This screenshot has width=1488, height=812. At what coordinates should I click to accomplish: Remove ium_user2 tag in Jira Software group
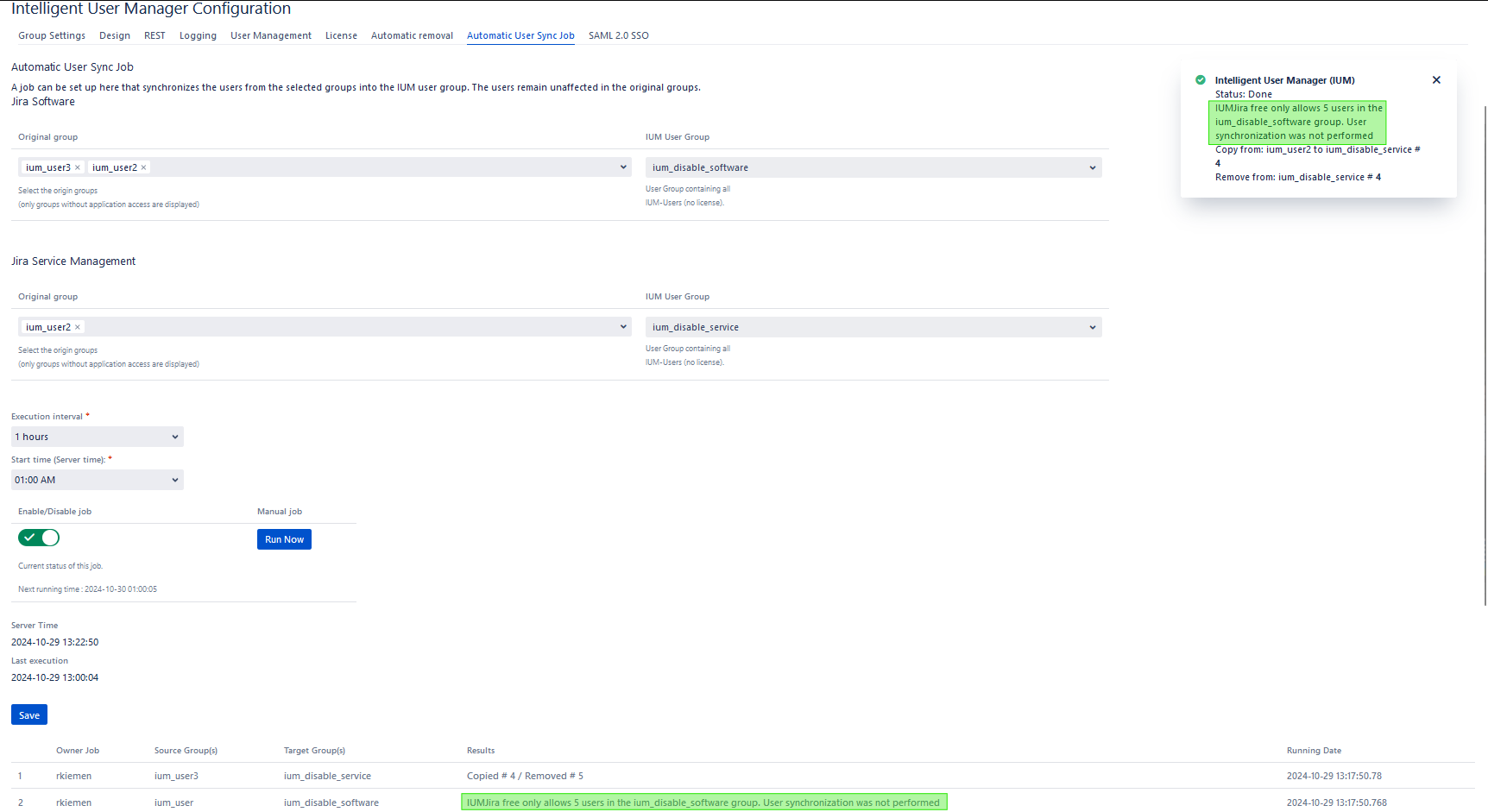144,168
